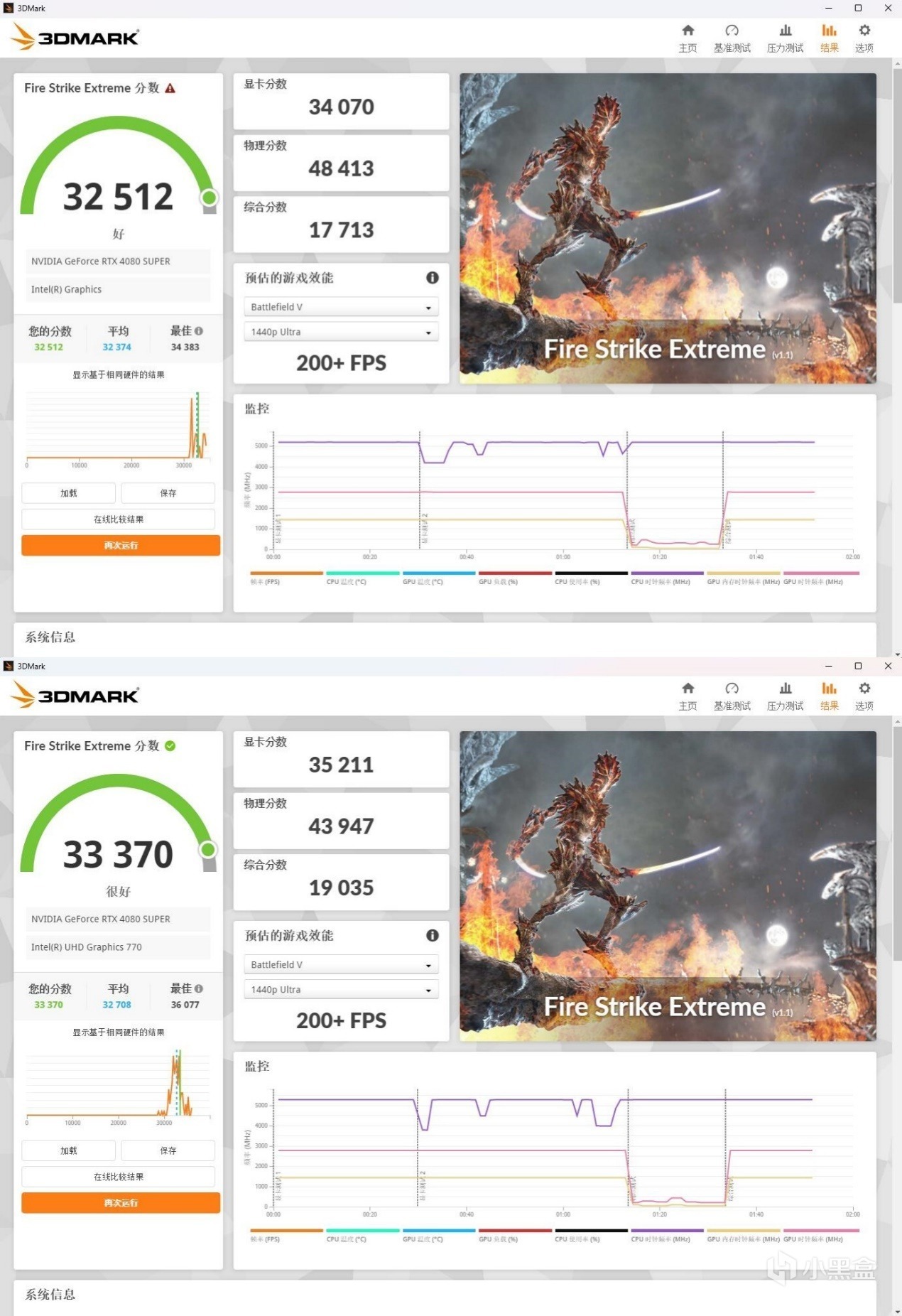Open Home icon in bottom 3DMark window
The image size is (902, 1316).
[x=688, y=689]
